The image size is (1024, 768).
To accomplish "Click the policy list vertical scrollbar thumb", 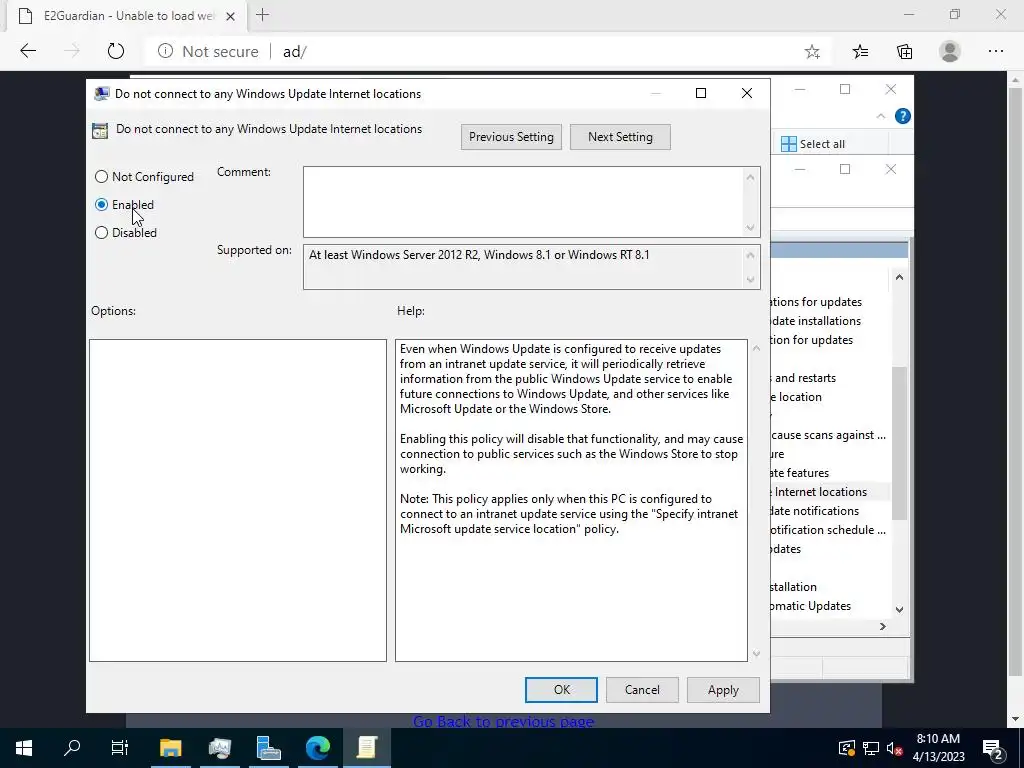I will click(x=899, y=443).
